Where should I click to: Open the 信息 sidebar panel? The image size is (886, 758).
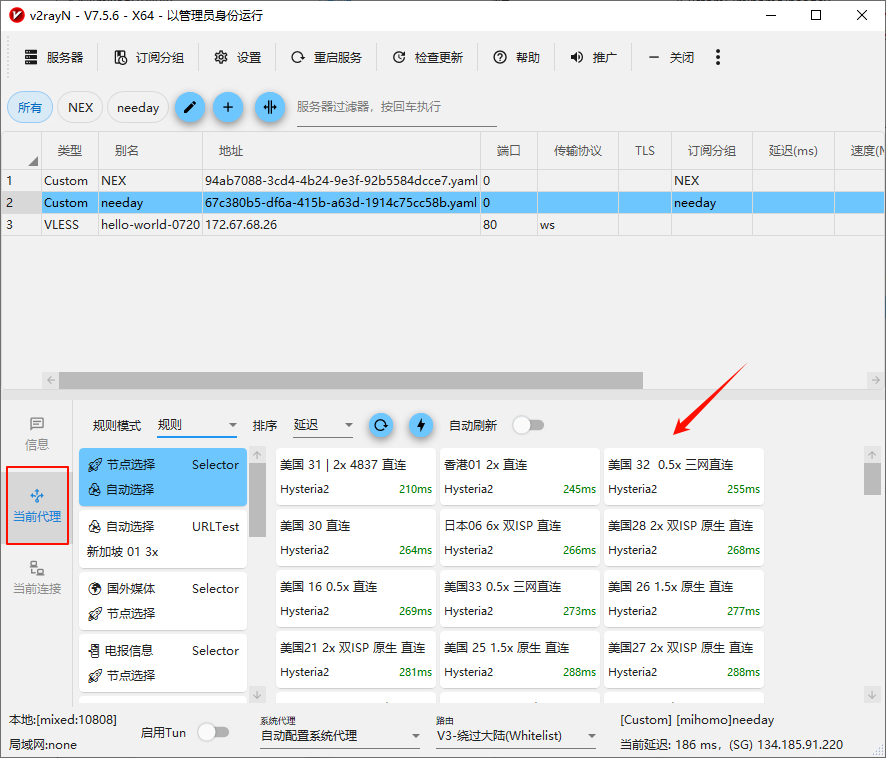pyautogui.click(x=37, y=434)
